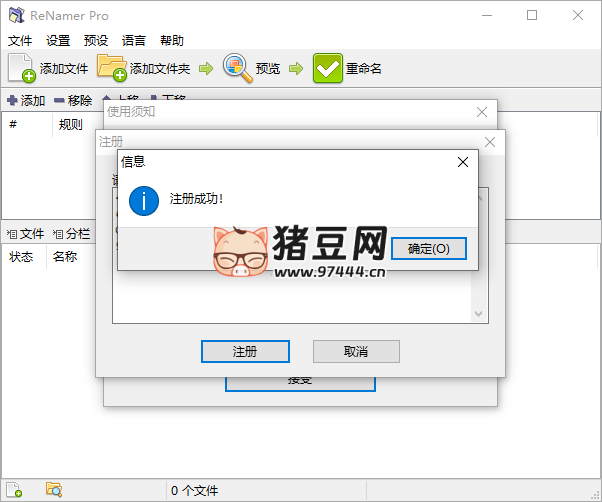
Task: Click the 添加 rule plus button
Action: (x=26, y=101)
